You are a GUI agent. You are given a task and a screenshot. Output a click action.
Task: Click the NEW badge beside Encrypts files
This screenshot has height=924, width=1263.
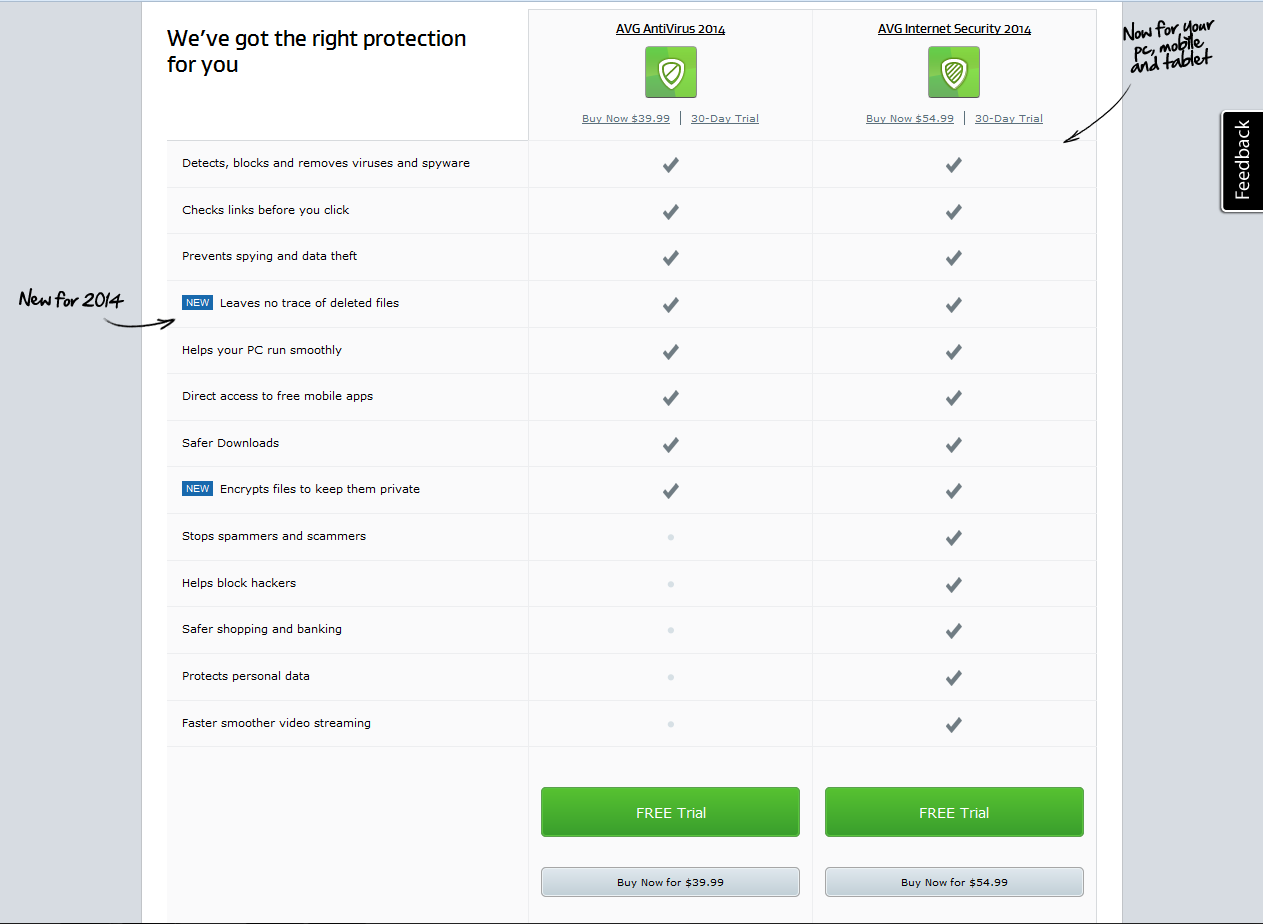pos(197,489)
